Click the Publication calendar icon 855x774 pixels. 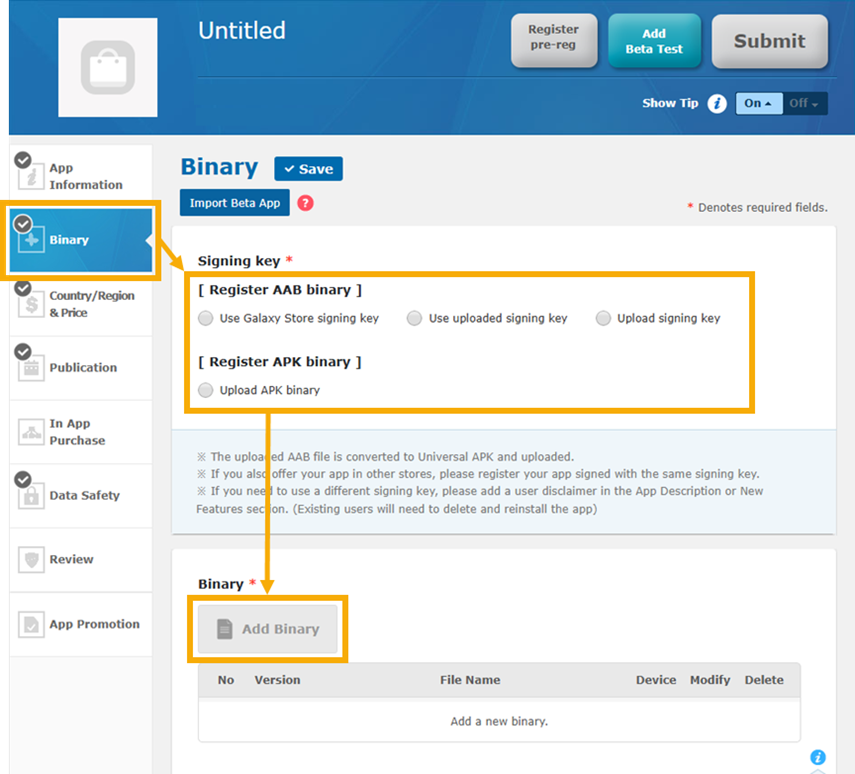31,368
